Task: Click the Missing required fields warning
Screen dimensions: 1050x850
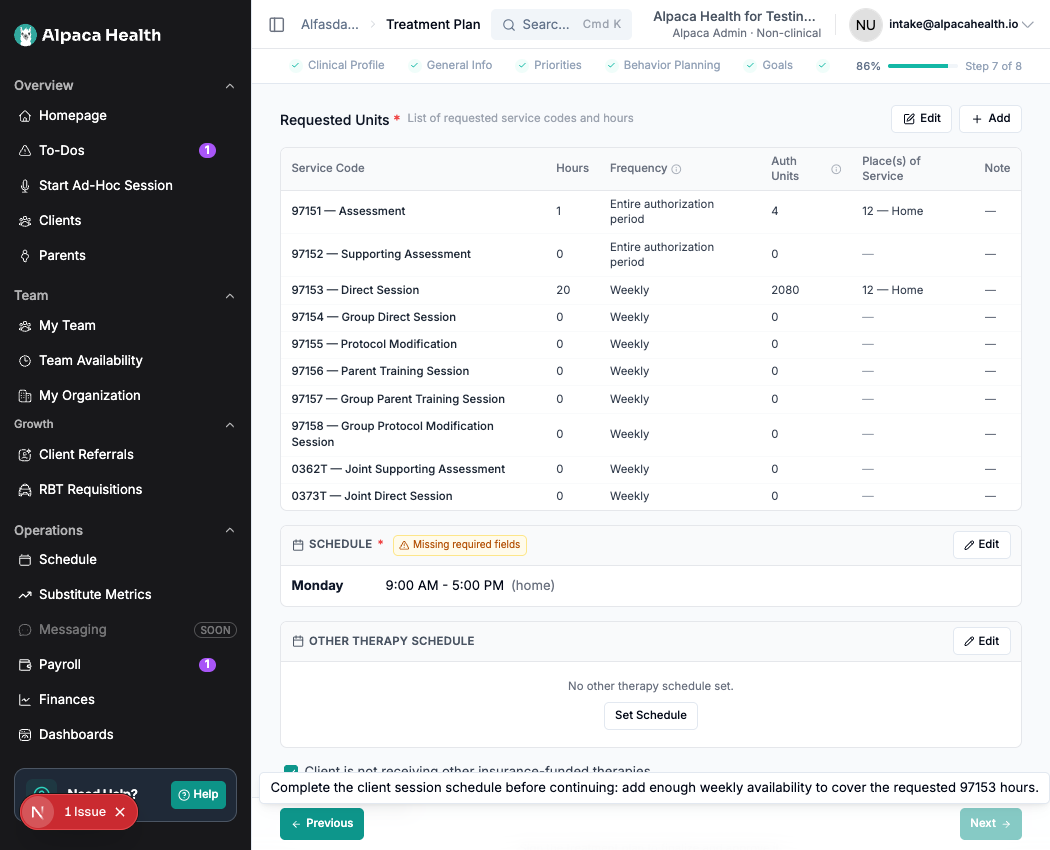Action: click(459, 545)
